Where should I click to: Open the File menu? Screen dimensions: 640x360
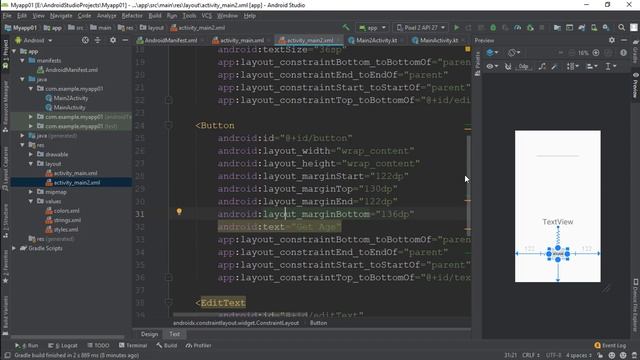click(7, 16)
